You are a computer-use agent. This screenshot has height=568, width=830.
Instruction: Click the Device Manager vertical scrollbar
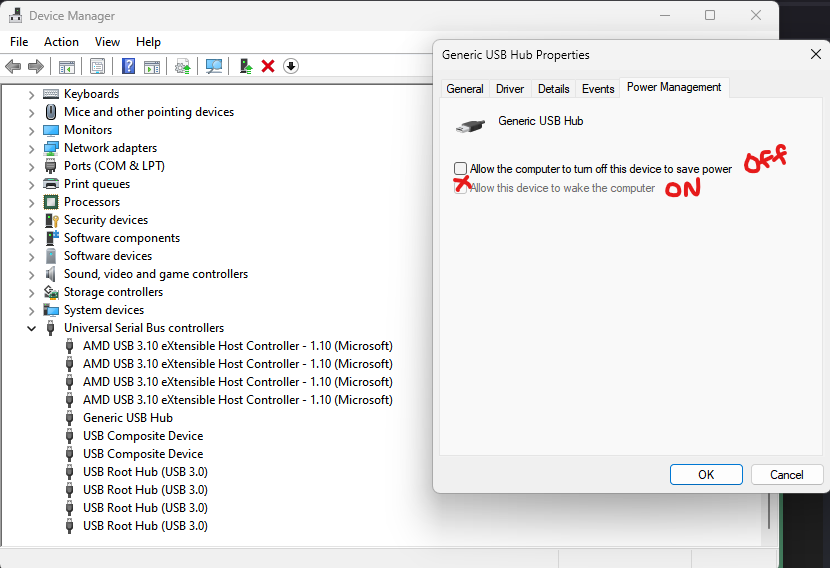(x=769, y=511)
